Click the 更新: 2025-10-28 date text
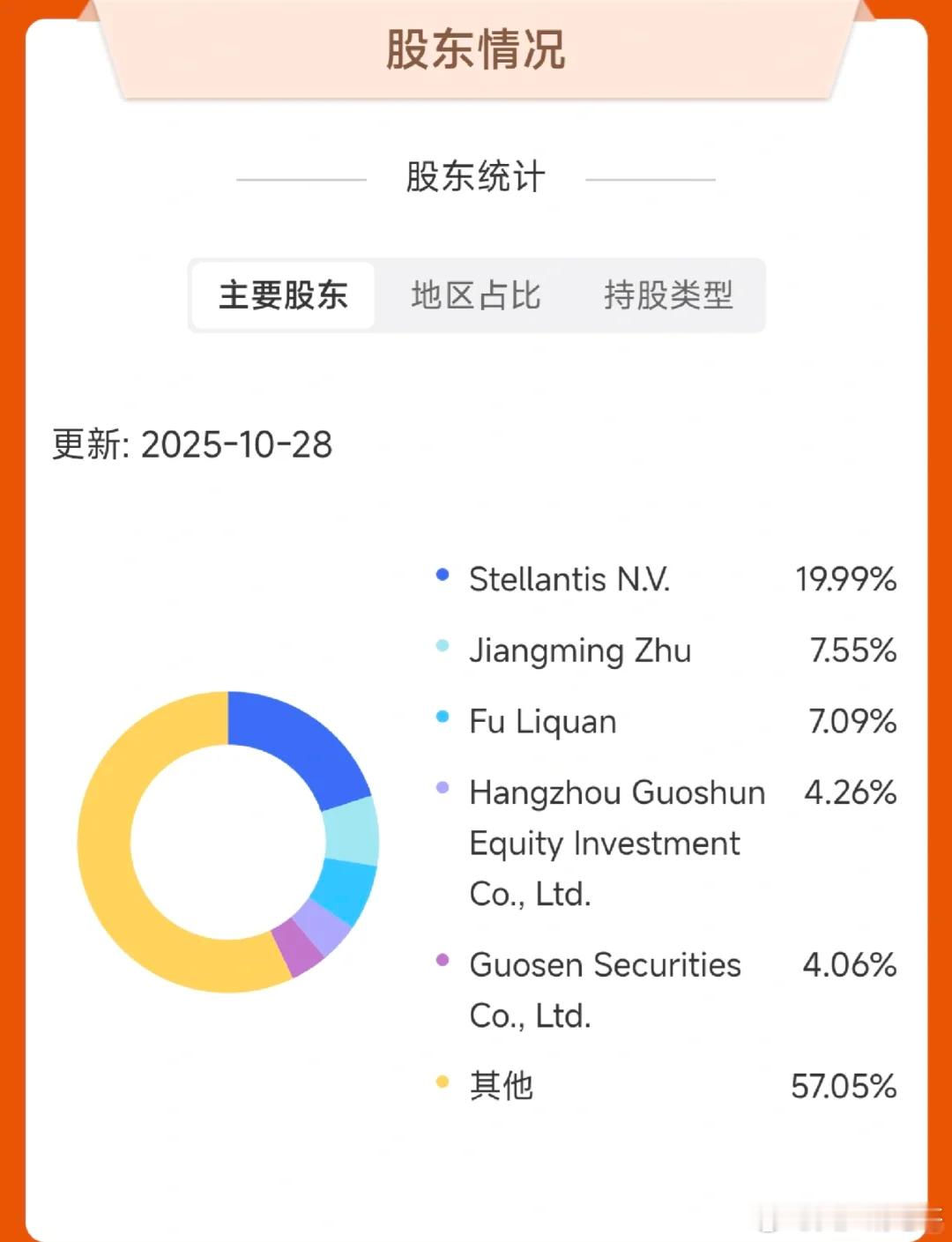The height and width of the screenshot is (1242, 952). point(192,444)
